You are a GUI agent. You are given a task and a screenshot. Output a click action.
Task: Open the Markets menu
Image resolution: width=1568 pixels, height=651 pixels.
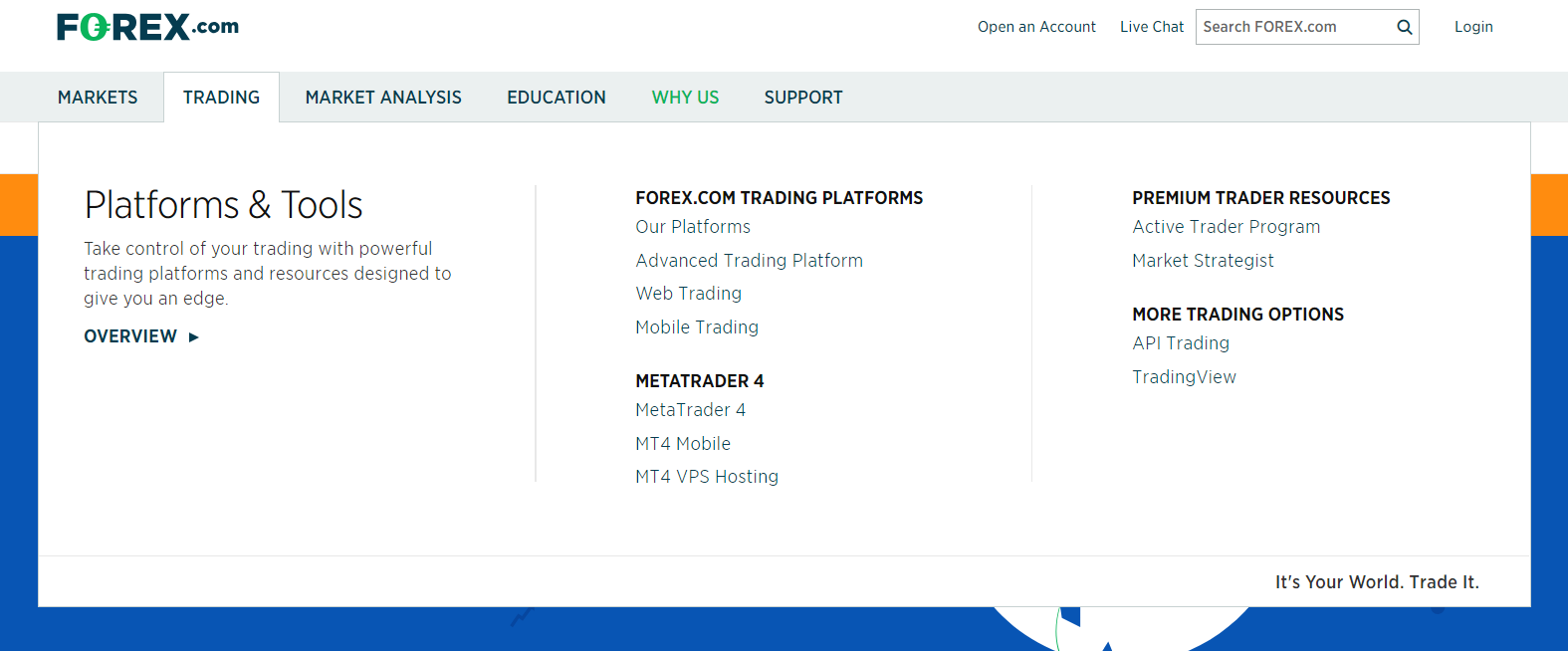pos(98,98)
